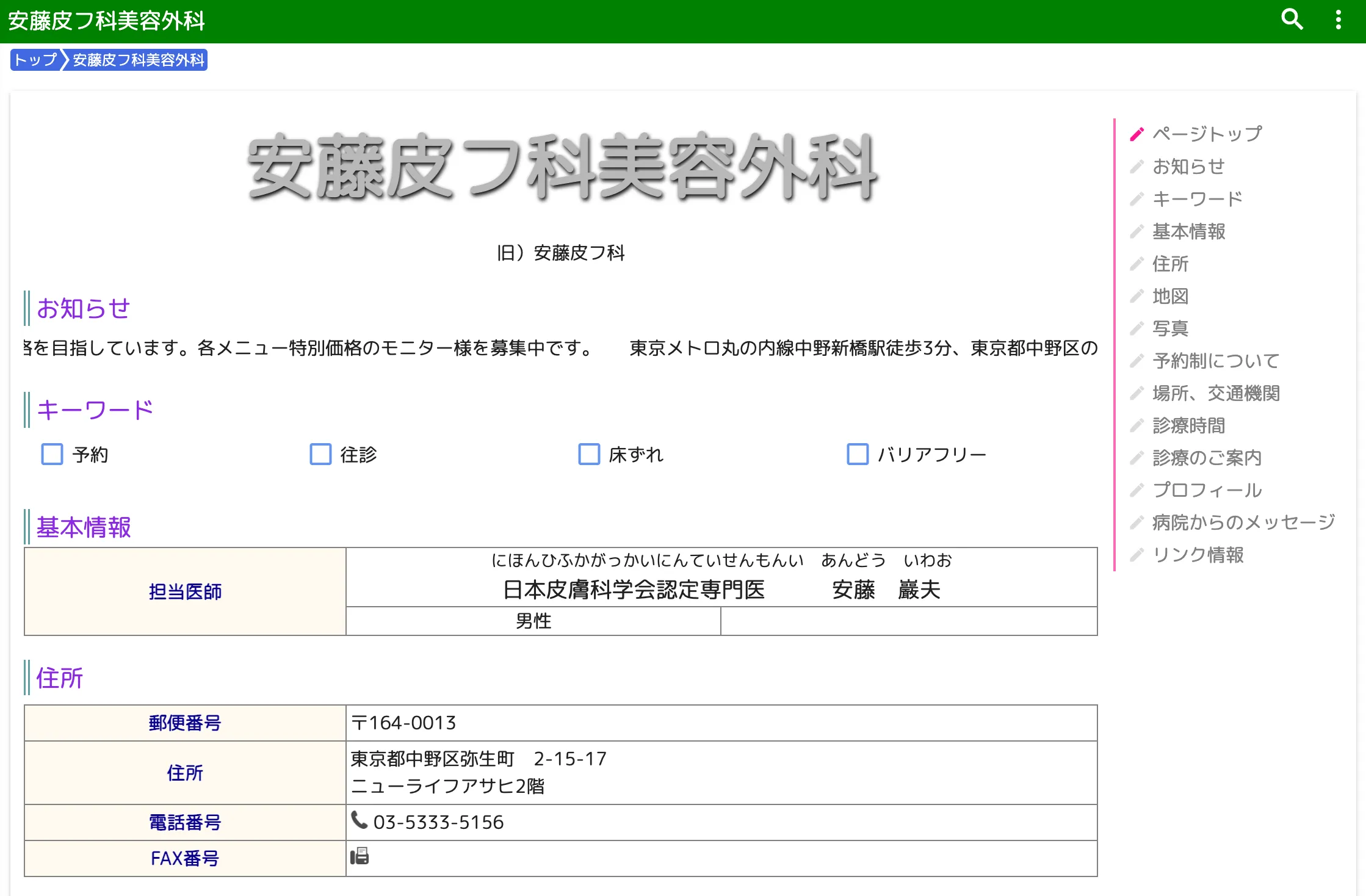
Task: Click the fax machine icon
Action: 360,856
